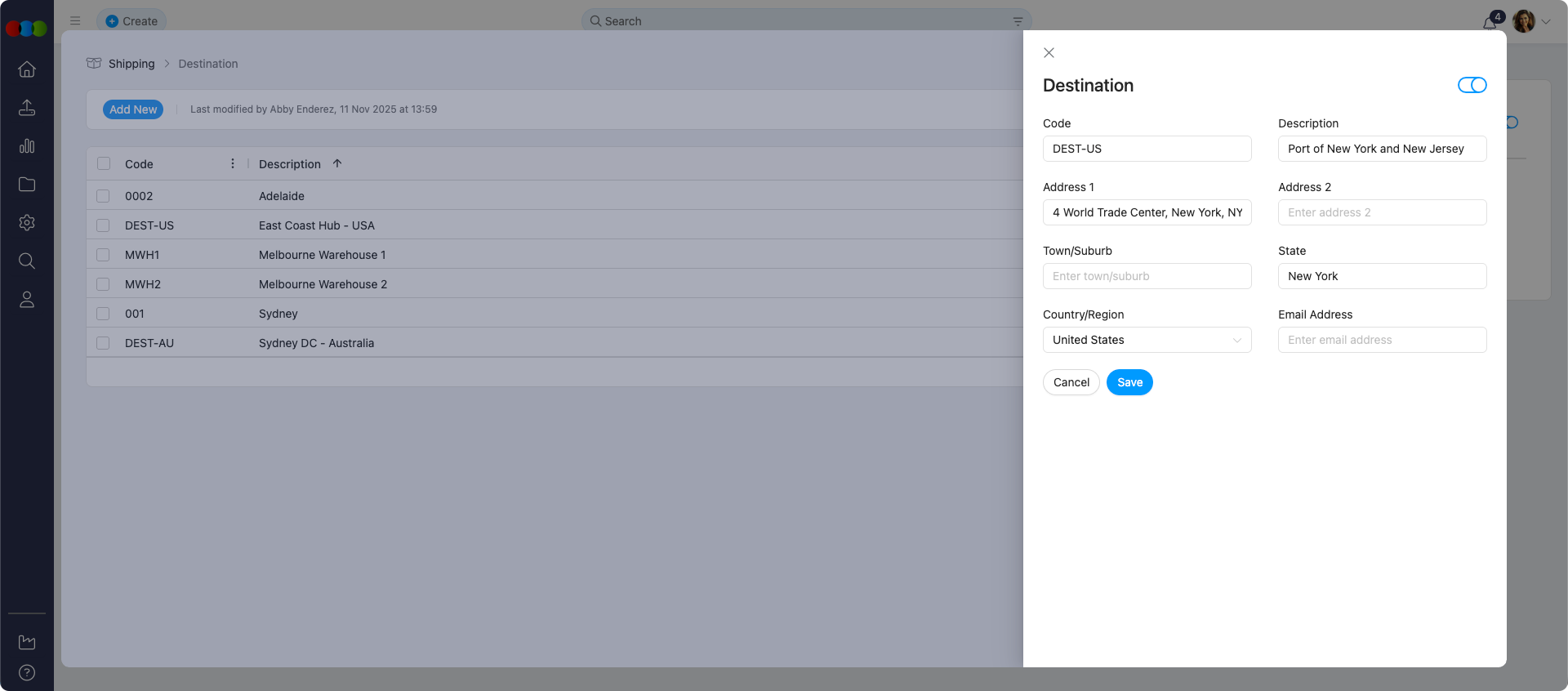Open the user avatar menu chevron

point(1546,22)
